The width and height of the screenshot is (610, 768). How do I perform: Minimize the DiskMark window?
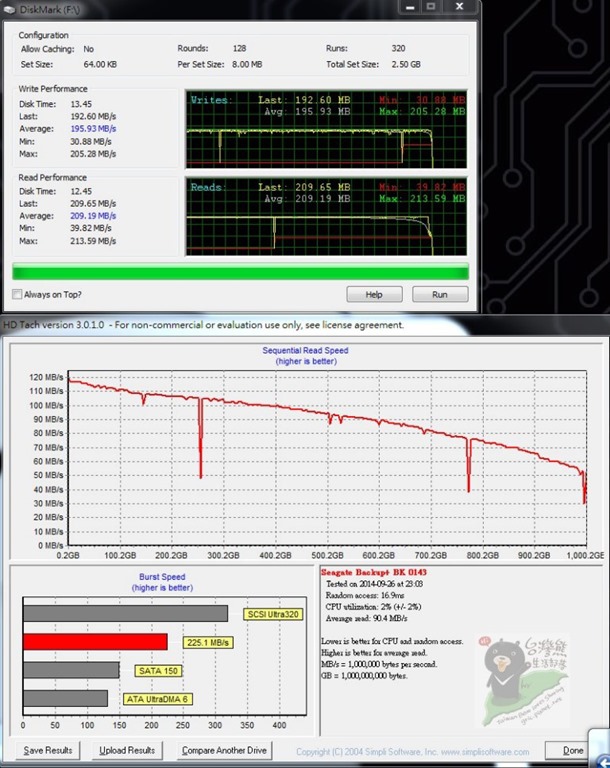point(411,7)
